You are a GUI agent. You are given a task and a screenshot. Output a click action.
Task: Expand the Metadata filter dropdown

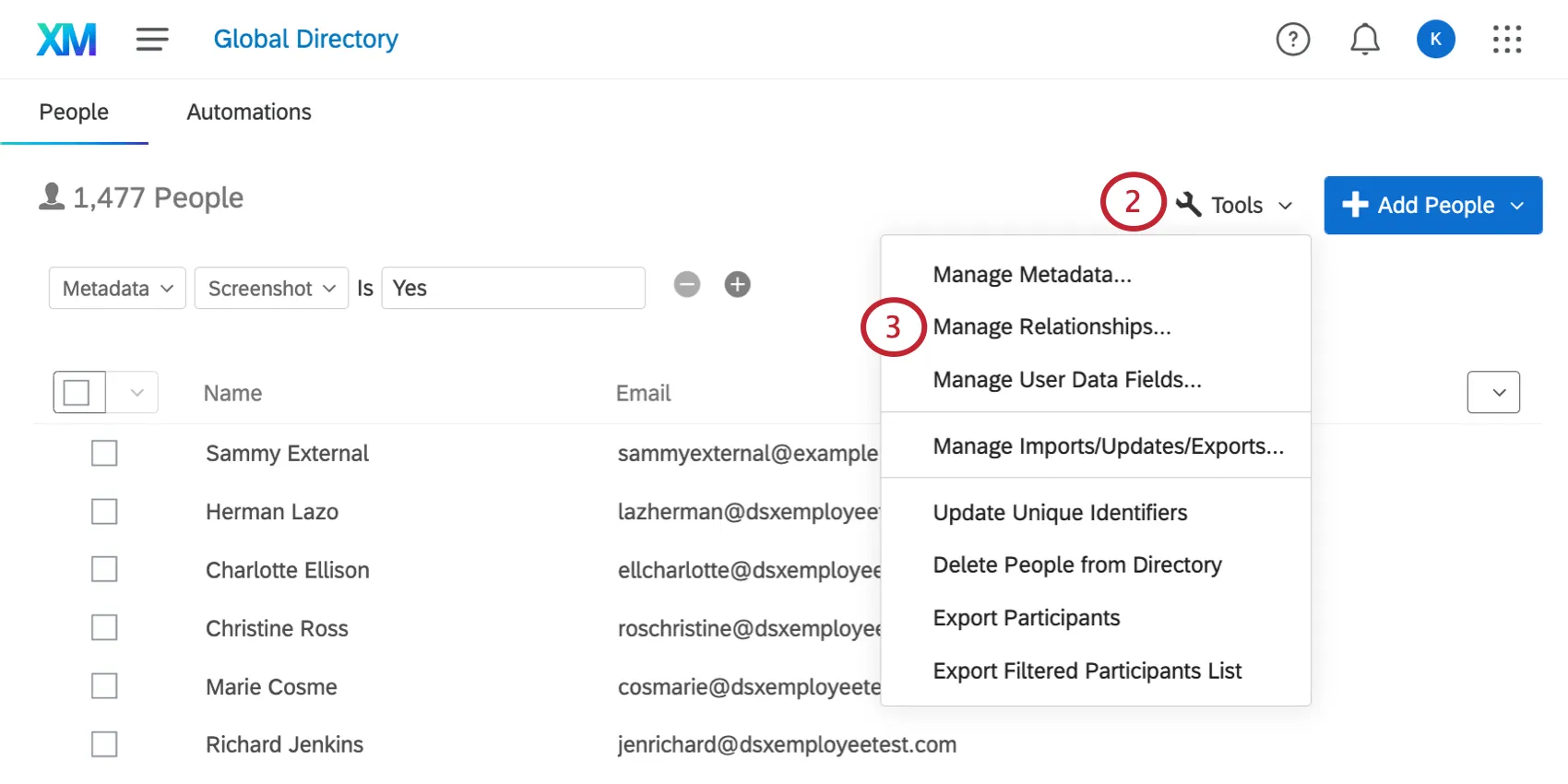coord(117,289)
